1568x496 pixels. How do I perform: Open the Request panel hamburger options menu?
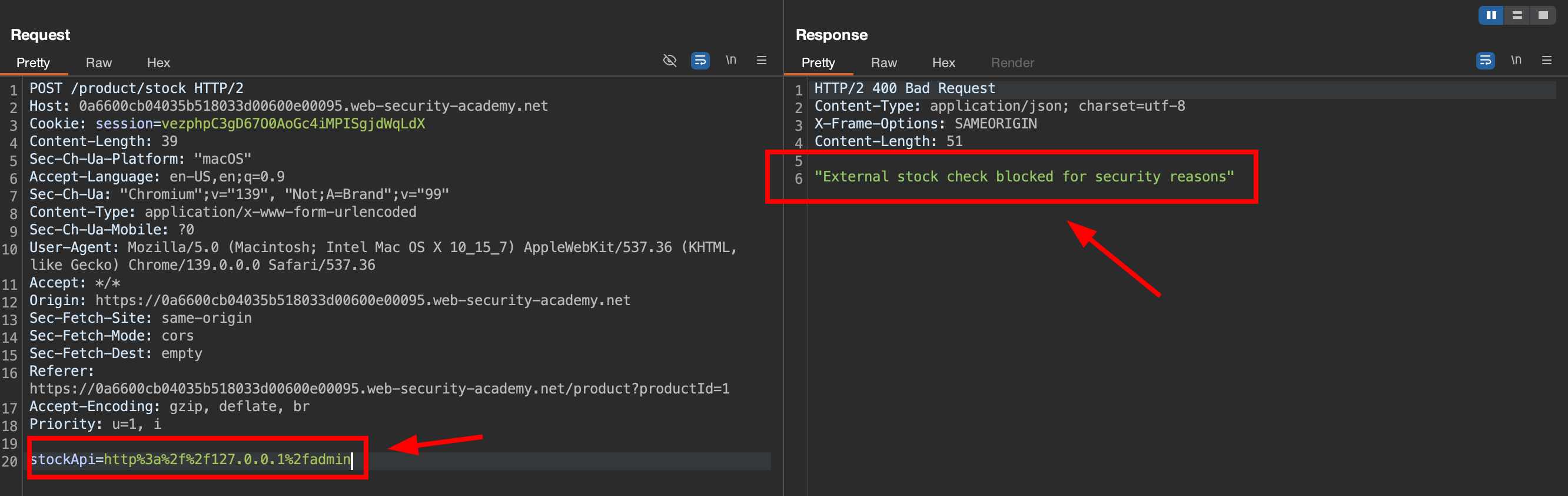pos(761,60)
